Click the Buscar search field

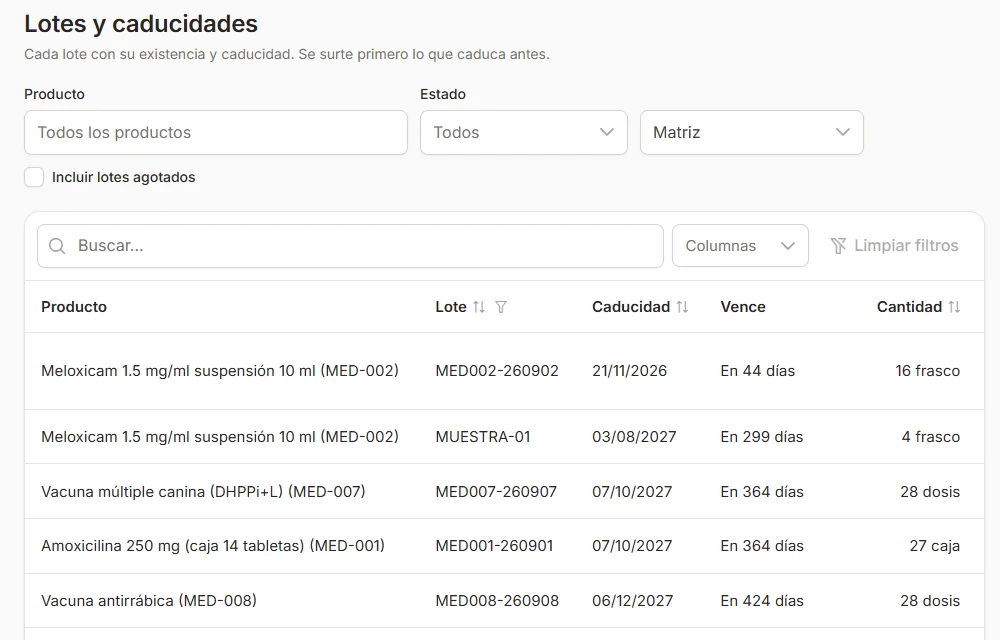click(x=350, y=246)
